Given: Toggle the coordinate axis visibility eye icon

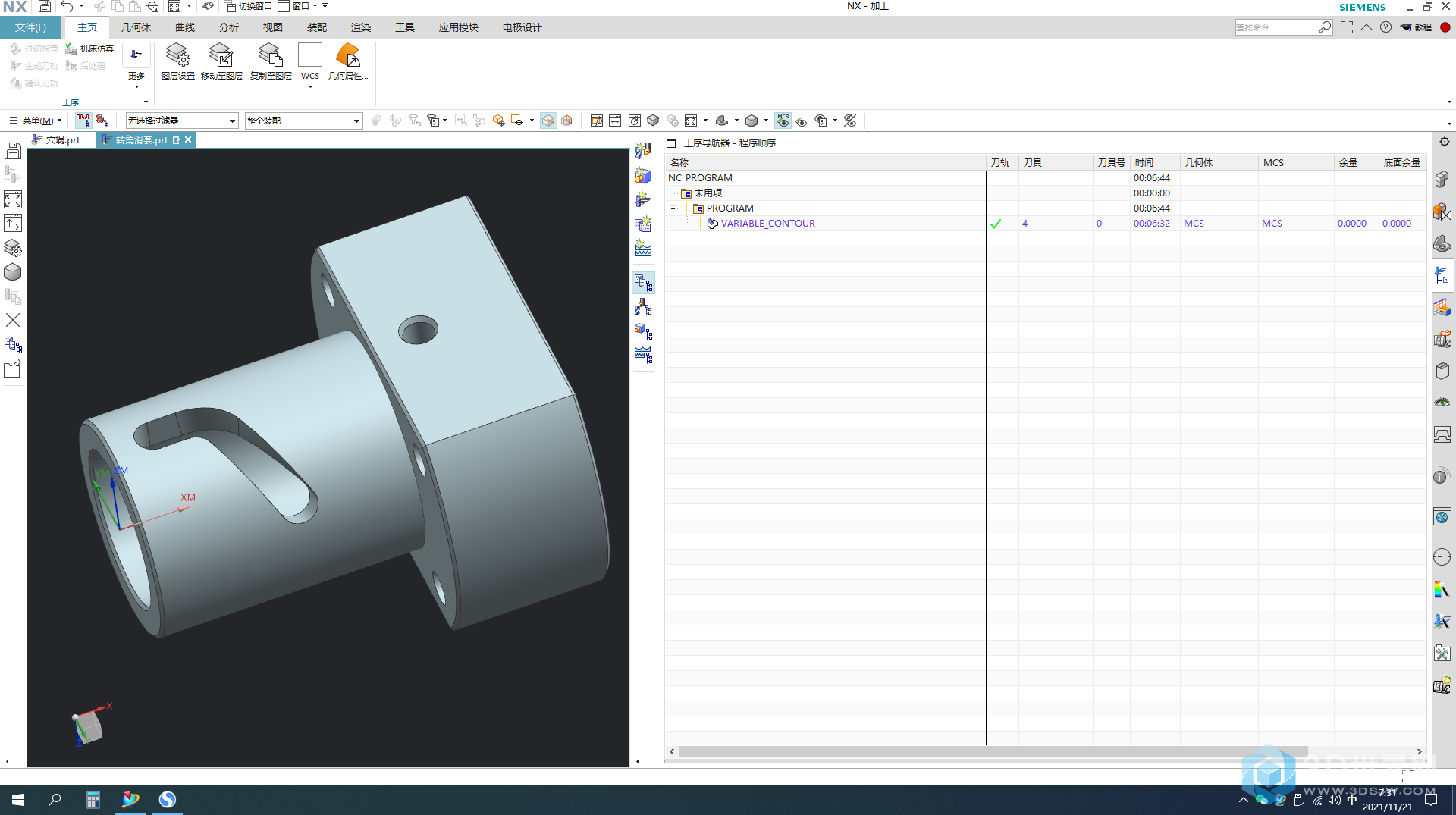Looking at the screenshot, I should (802, 121).
